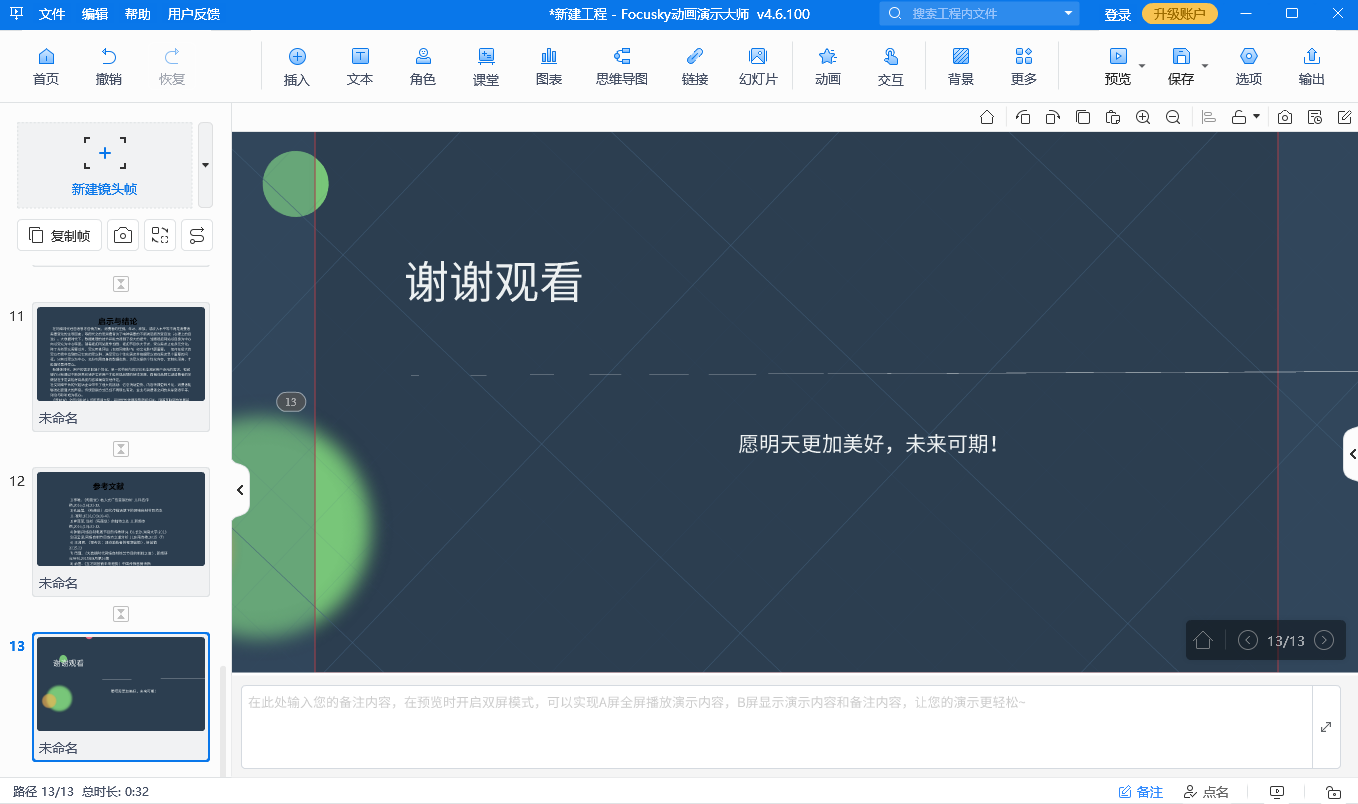Click the frame snapshot camera icon in sidebar

tap(123, 235)
